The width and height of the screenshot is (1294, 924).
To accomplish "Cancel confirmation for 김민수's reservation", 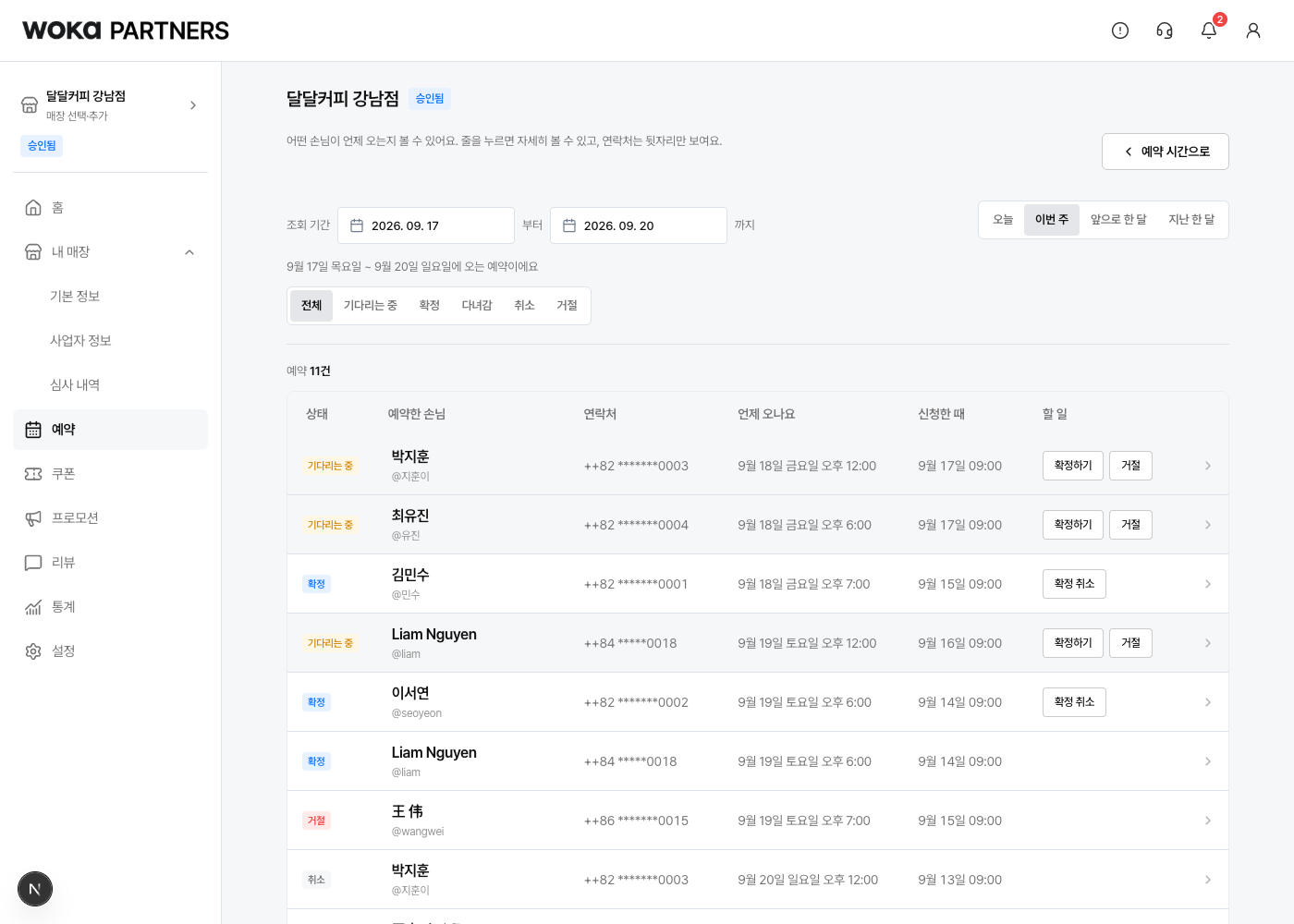I will 1074,584.
